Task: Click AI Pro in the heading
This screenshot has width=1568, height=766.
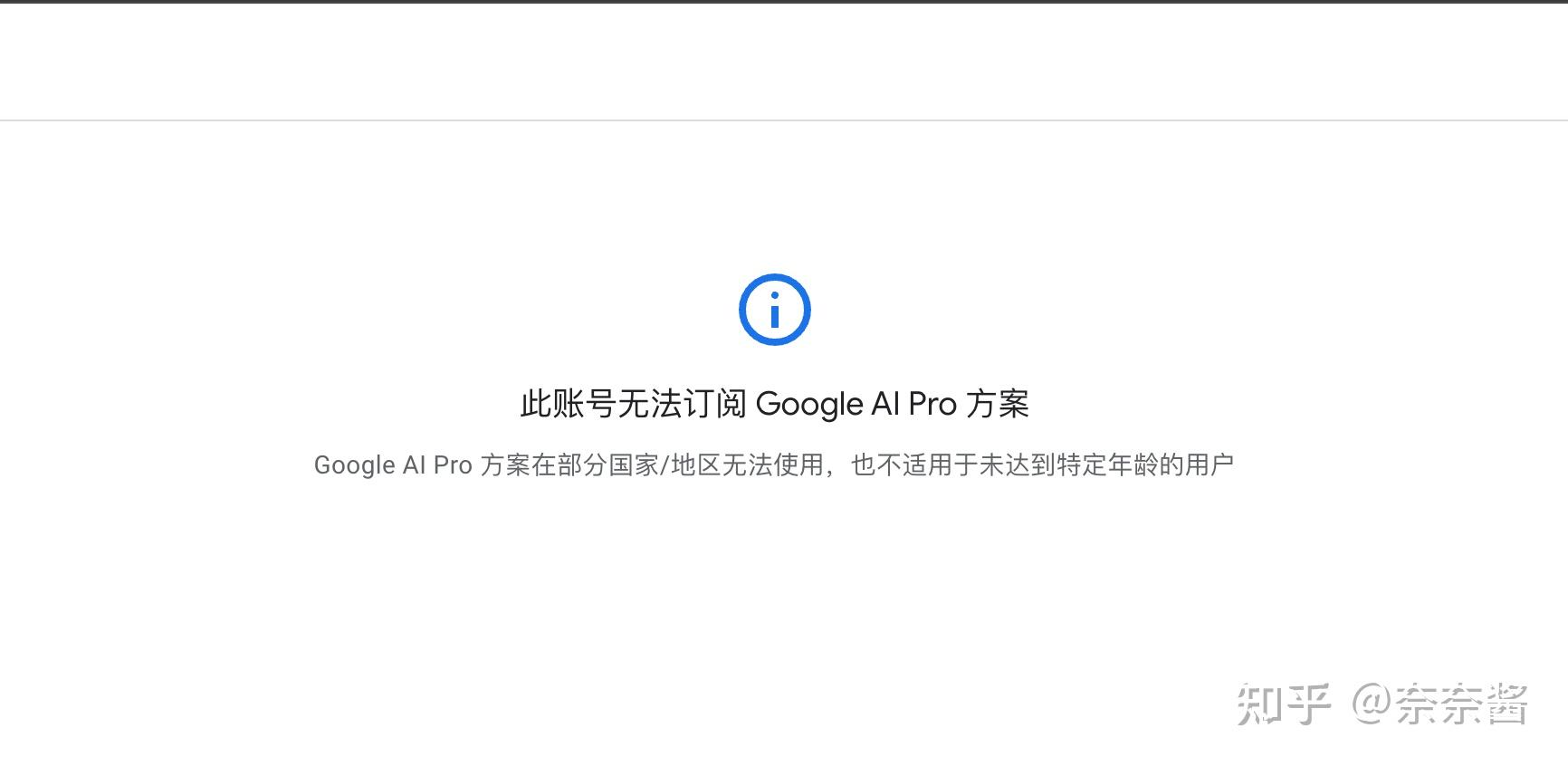Action: tap(914, 404)
